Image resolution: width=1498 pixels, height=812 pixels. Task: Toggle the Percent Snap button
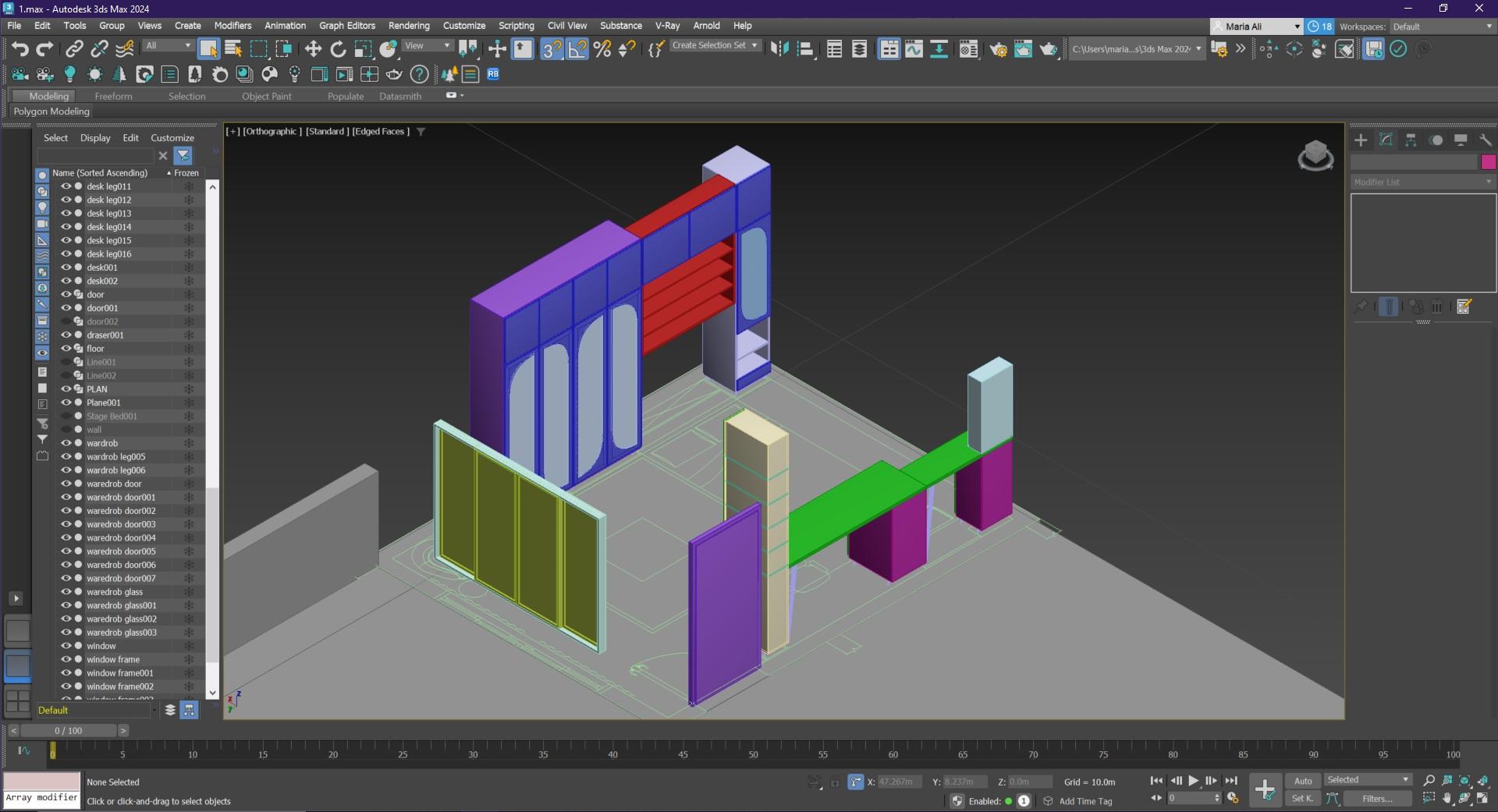[602, 49]
